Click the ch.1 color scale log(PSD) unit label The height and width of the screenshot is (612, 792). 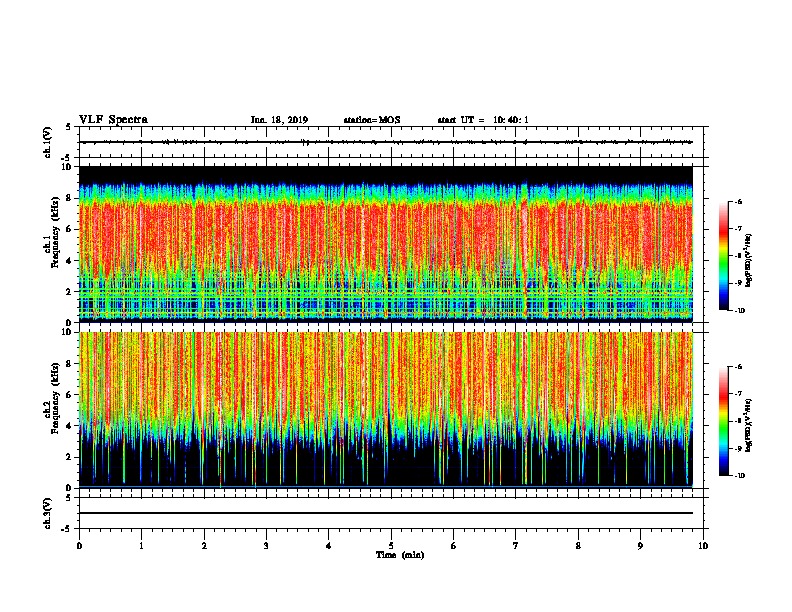click(x=748, y=260)
